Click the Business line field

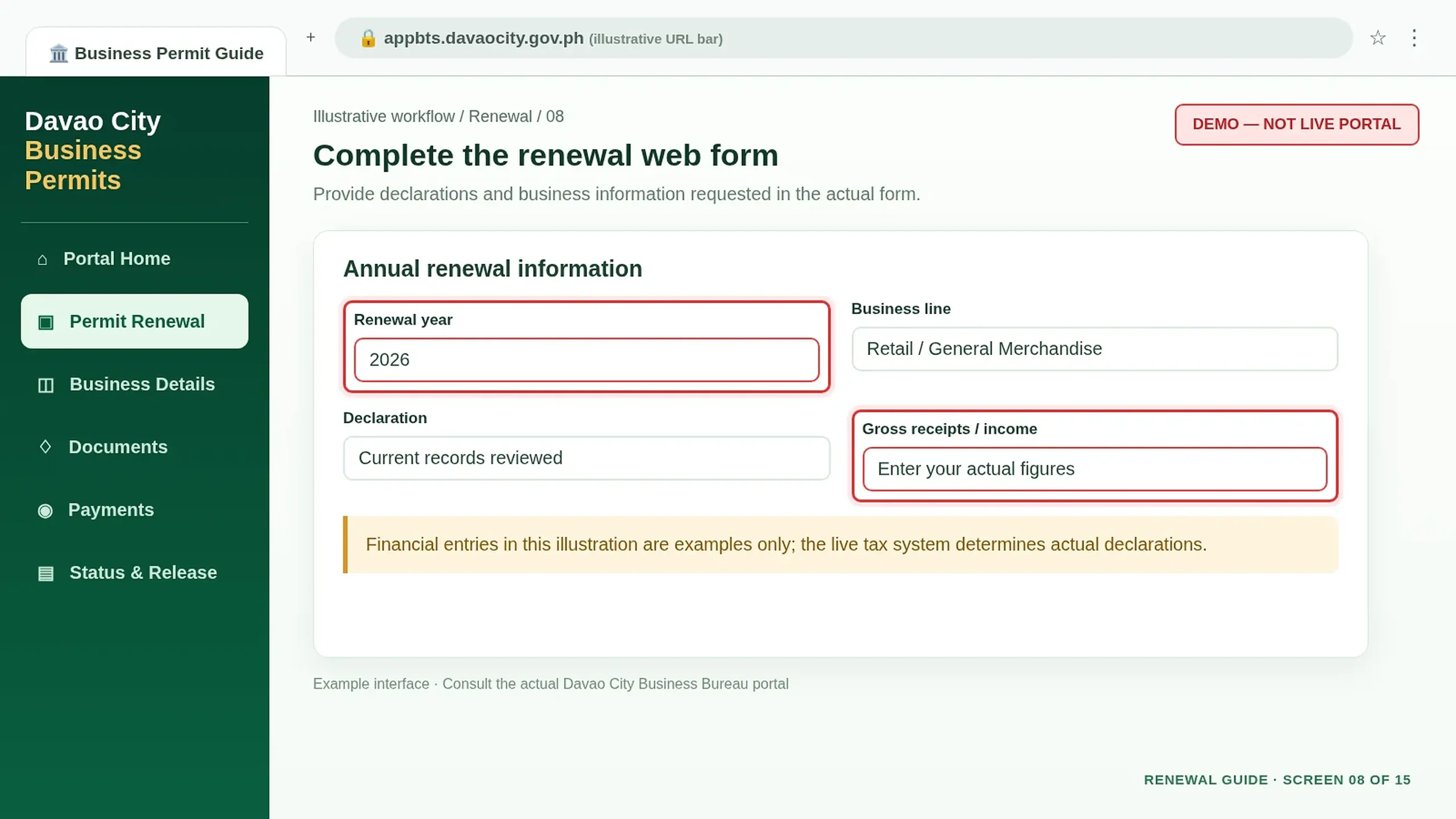[1094, 349]
